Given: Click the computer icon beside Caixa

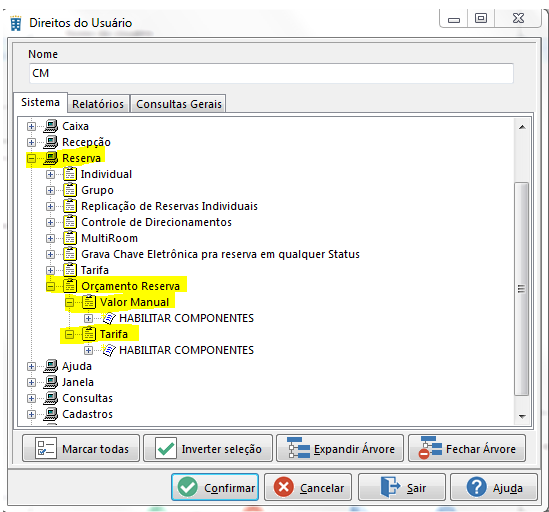Looking at the screenshot, I should (x=51, y=126).
